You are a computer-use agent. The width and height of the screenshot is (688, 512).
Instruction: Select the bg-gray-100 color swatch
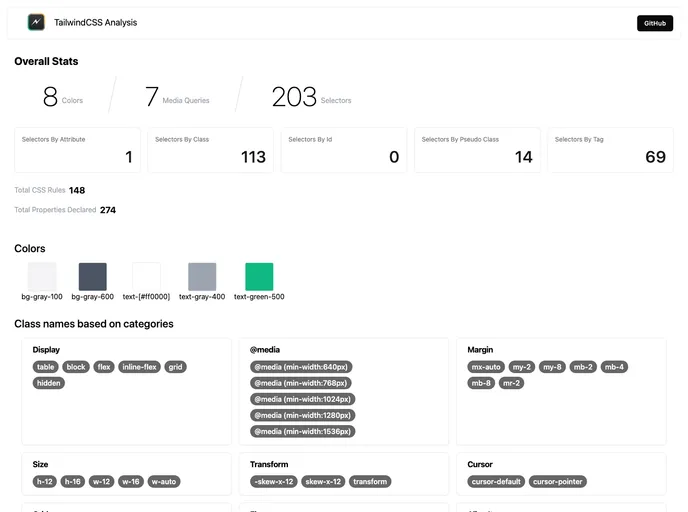42,276
